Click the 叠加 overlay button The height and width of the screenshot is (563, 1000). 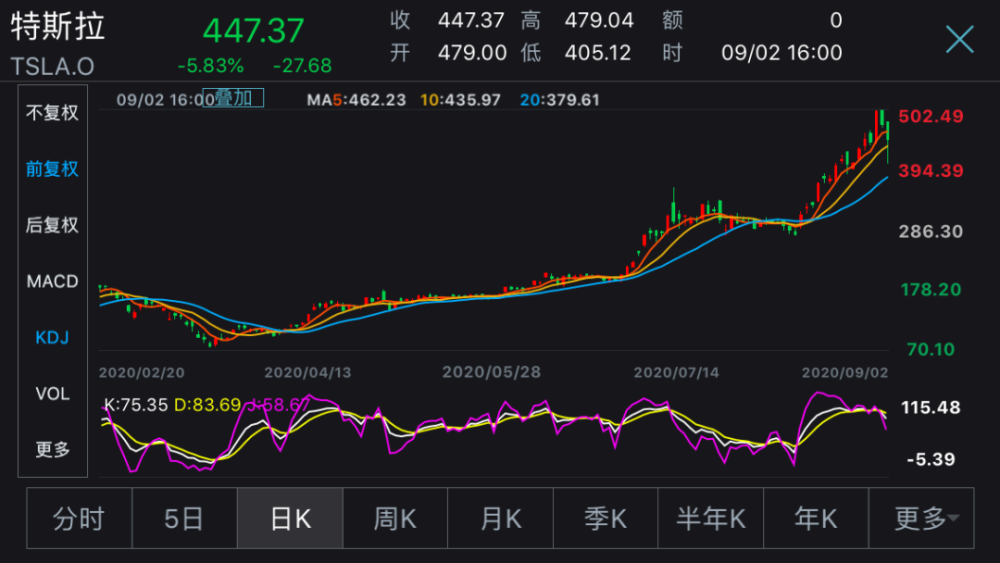233,98
